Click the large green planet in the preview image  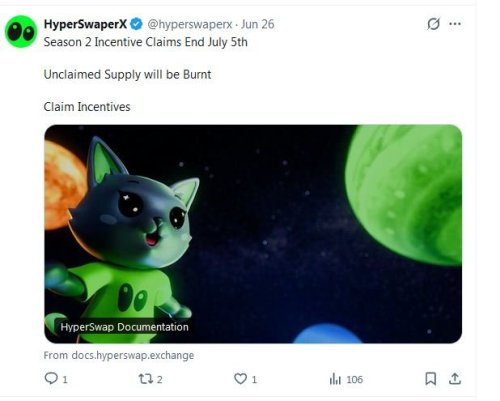coord(404,195)
